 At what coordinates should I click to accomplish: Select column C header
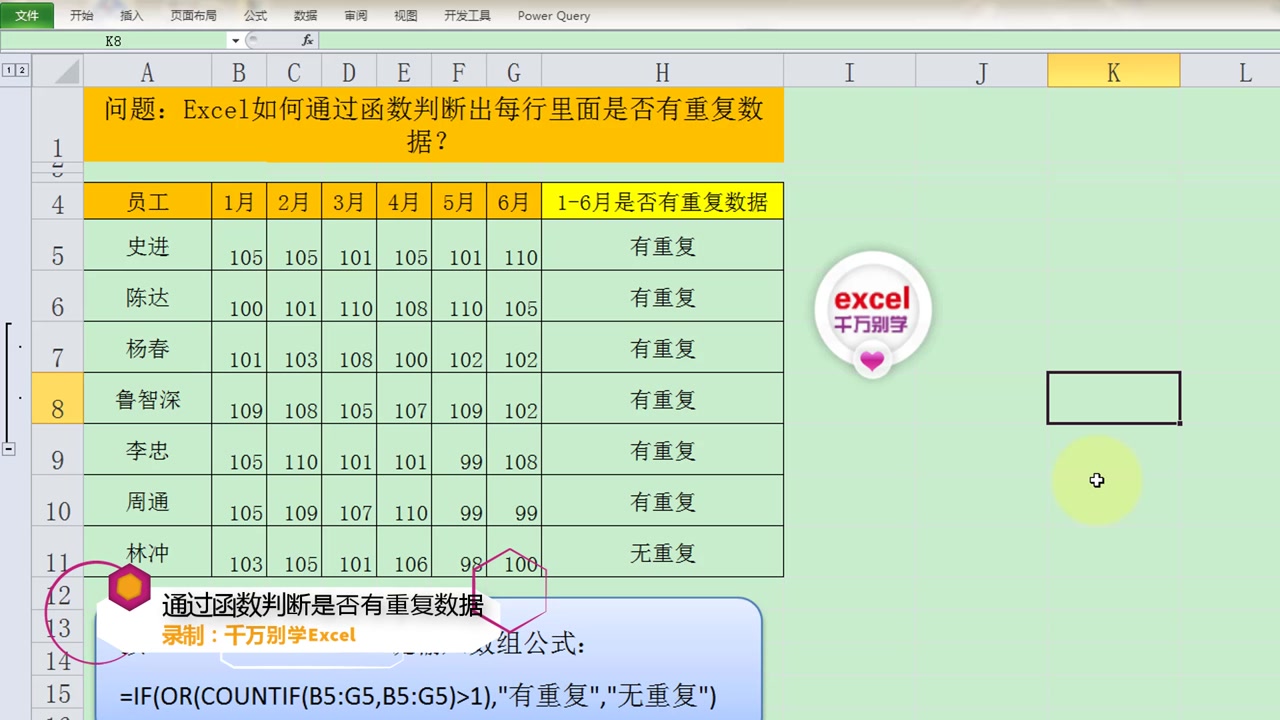tap(294, 72)
